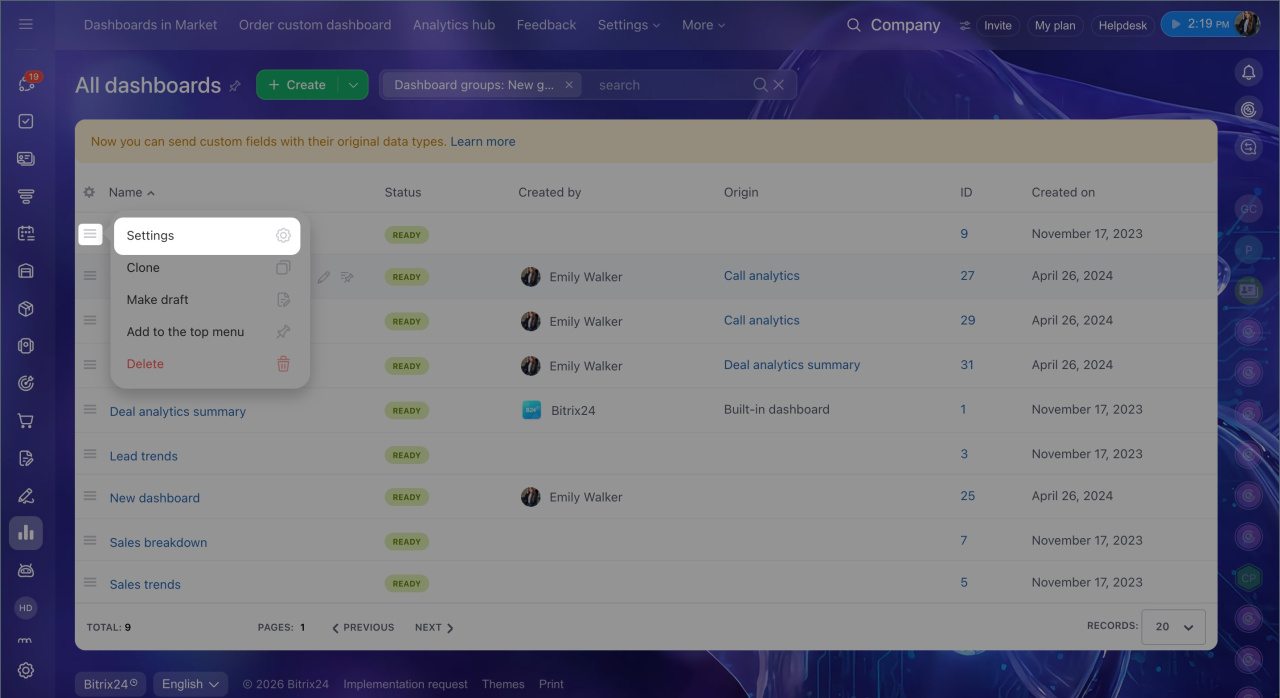Choose Make draft in the context menu
1280x698 pixels.
click(207, 300)
